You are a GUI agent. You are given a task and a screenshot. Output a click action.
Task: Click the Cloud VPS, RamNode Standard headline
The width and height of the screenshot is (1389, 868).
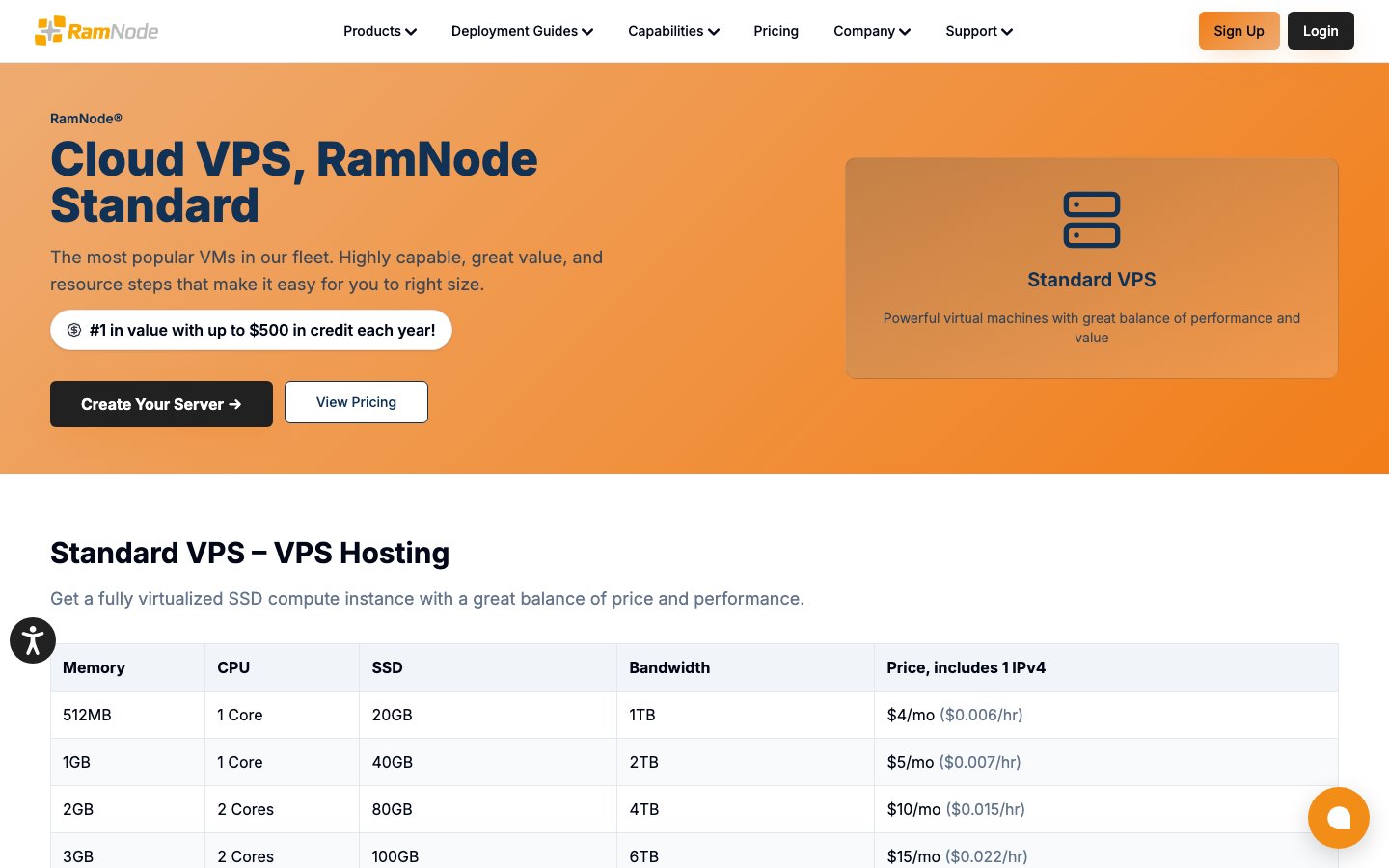point(294,182)
